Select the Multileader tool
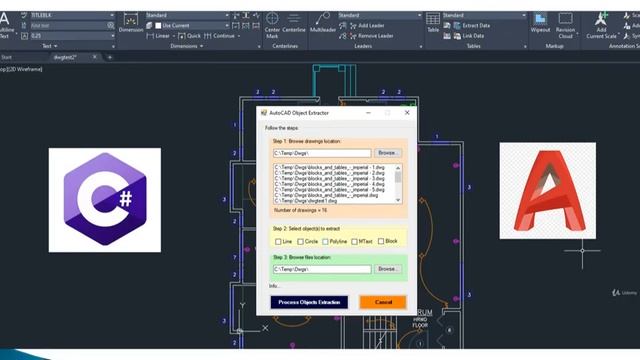 [x=323, y=22]
